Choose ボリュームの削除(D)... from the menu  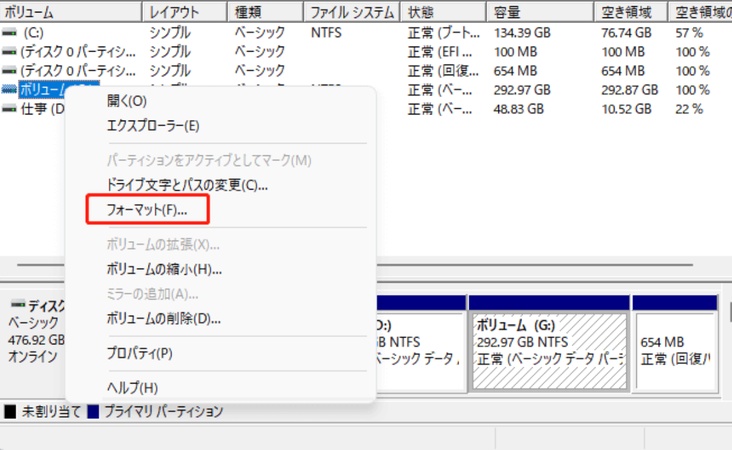pyautogui.click(x=163, y=318)
